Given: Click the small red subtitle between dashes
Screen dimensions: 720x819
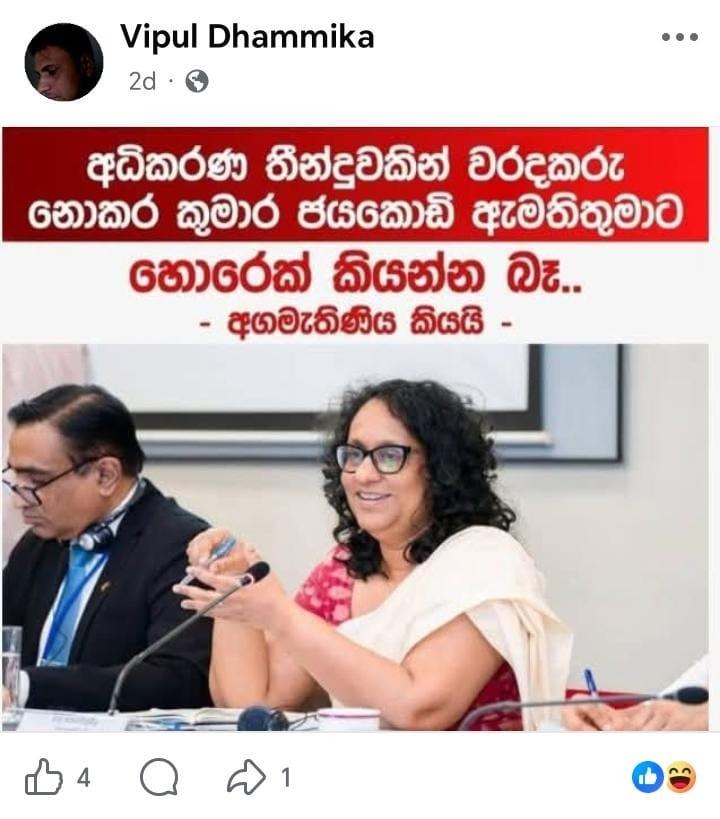Looking at the screenshot, I should (355, 323).
